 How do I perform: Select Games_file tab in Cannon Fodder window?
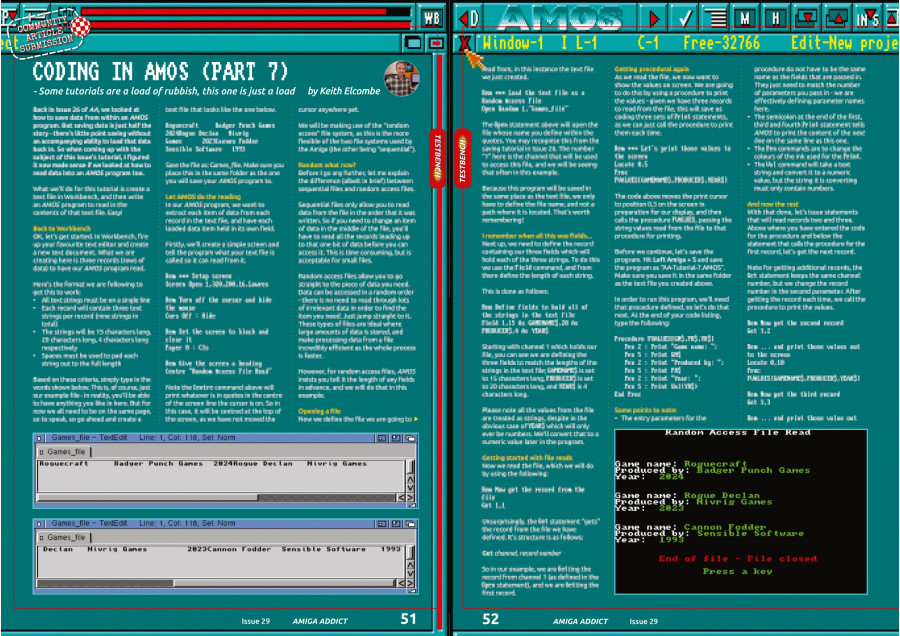click(x=63, y=537)
